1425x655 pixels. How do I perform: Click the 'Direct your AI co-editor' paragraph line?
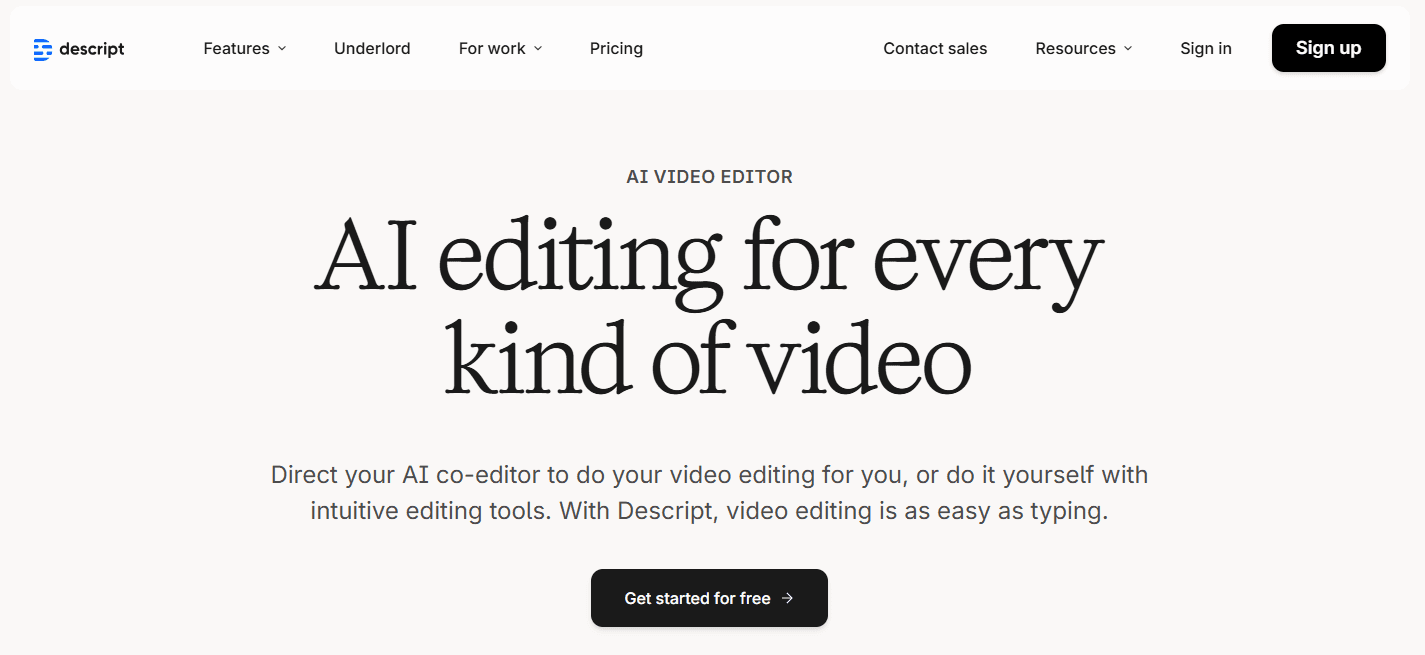click(709, 474)
